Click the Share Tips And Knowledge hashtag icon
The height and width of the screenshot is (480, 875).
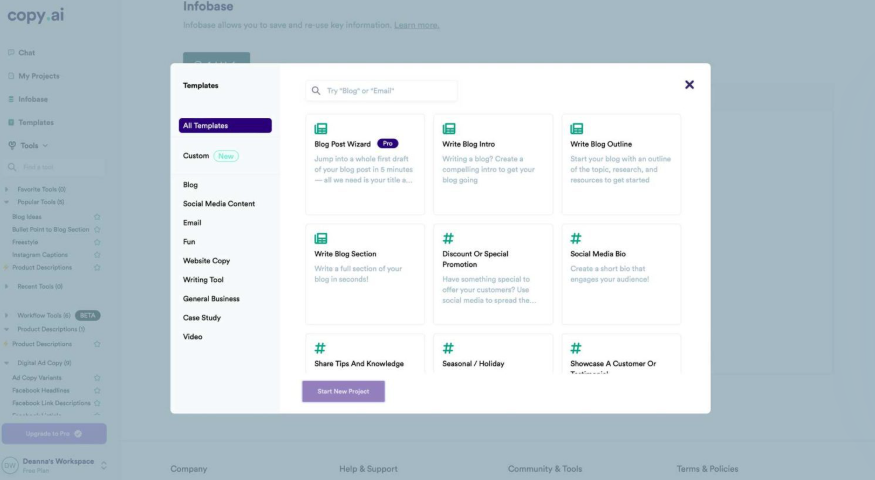321,348
